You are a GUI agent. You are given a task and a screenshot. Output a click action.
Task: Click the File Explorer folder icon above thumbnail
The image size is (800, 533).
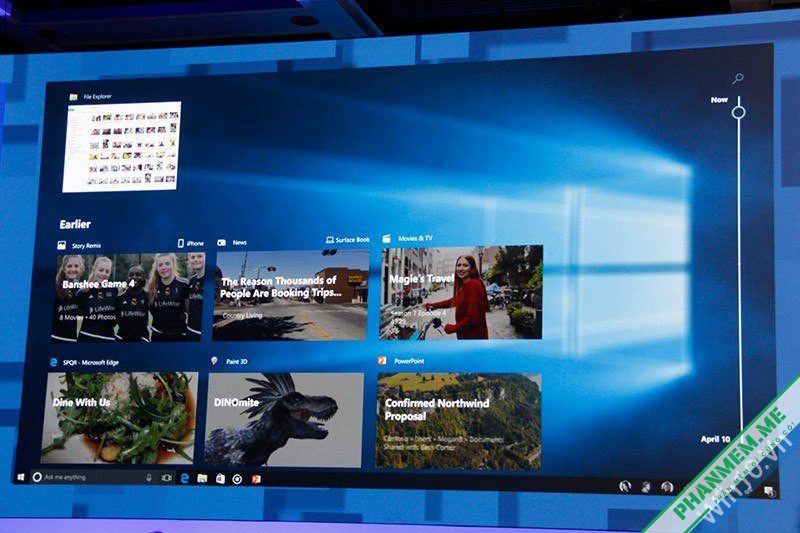point(73,97)
